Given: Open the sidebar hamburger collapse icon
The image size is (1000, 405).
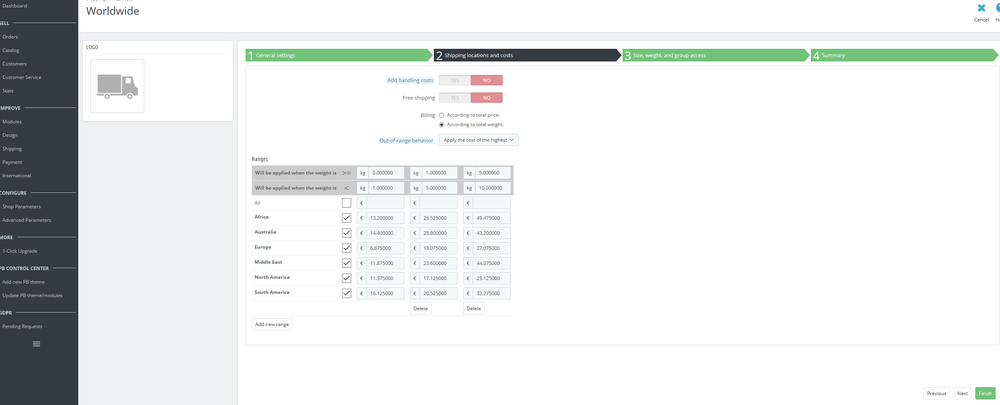Looking at the screenshot, I should click(36, 344).
